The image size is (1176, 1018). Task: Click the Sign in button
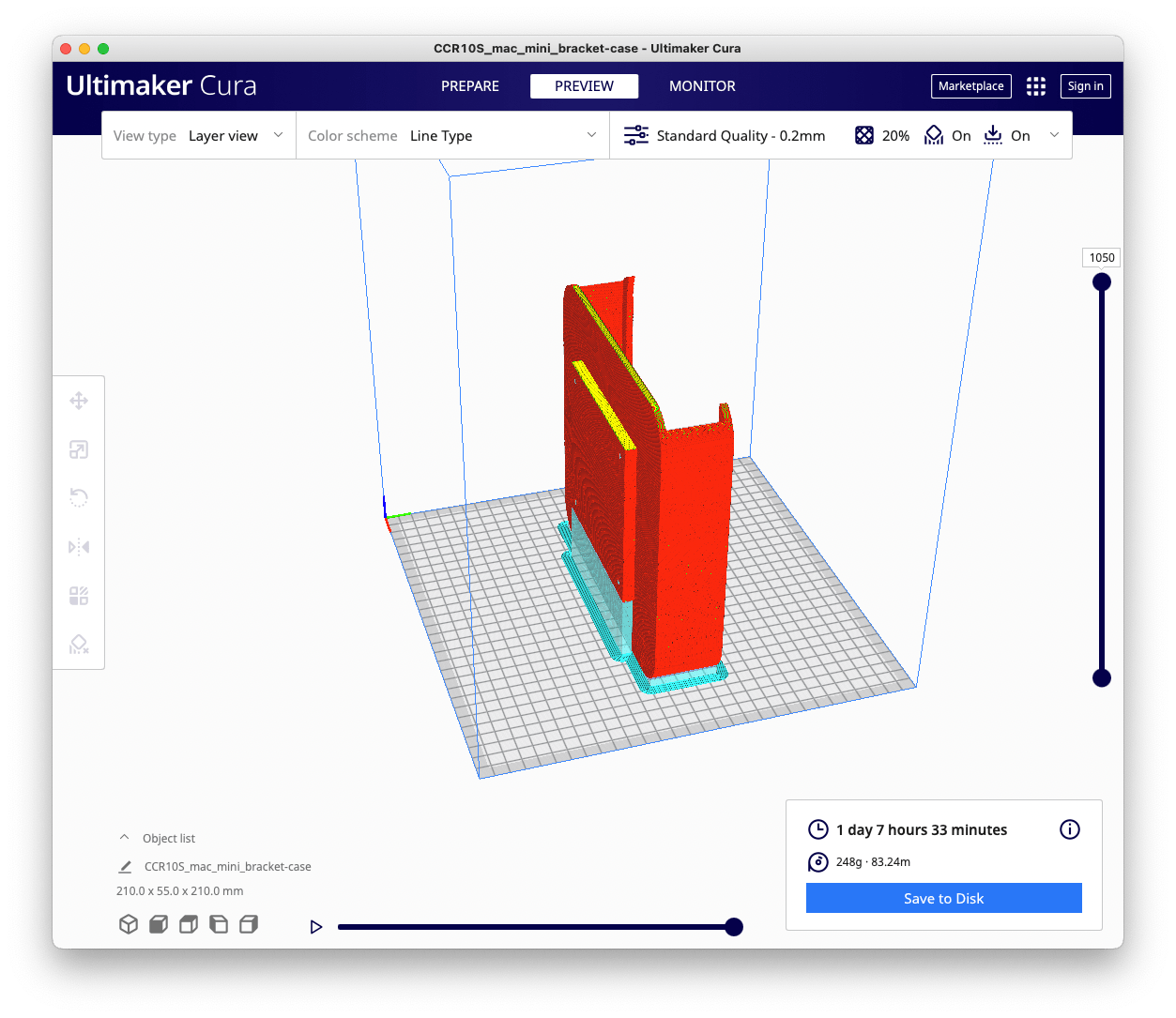1085,86
